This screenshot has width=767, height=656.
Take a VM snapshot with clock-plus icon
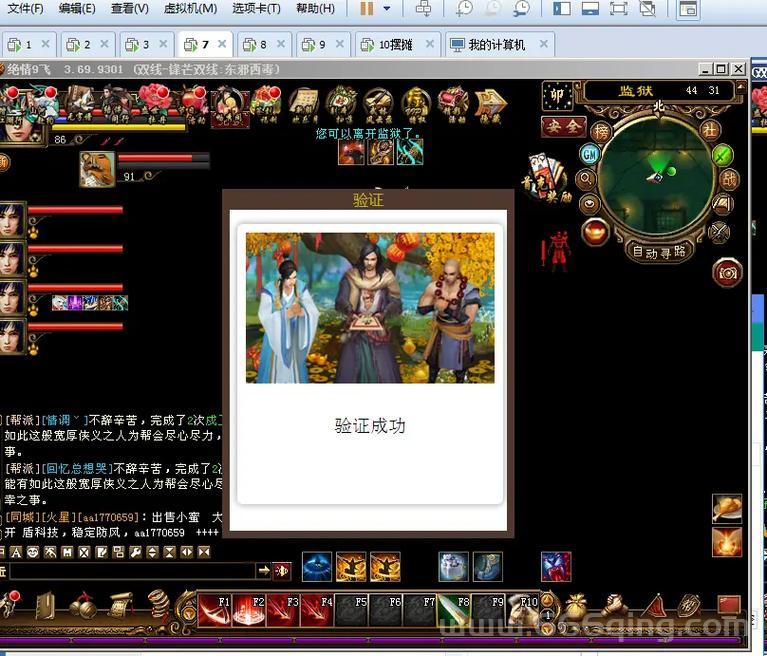(464, 8)
